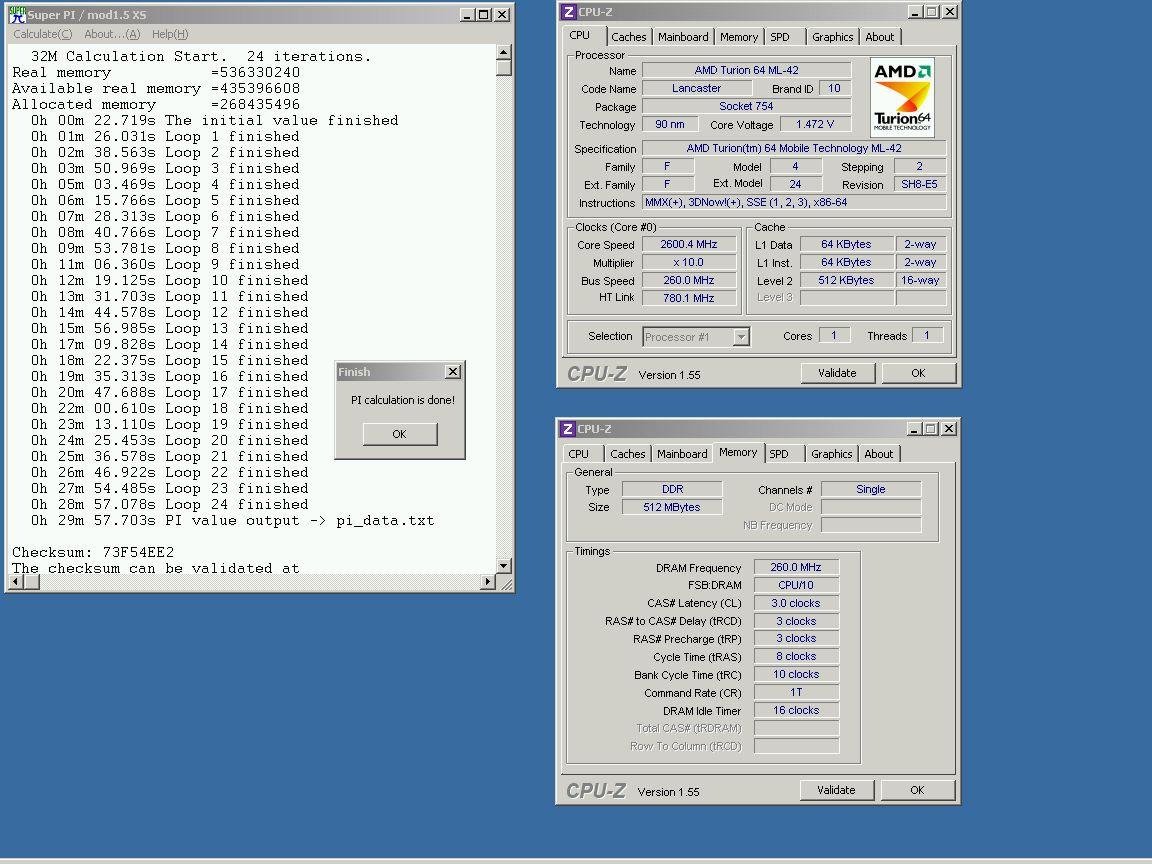Image resolution: width=1152 pixels, height=864 pixels.
Task: Click the Super PI title bar icon
Action: (17, 15)
